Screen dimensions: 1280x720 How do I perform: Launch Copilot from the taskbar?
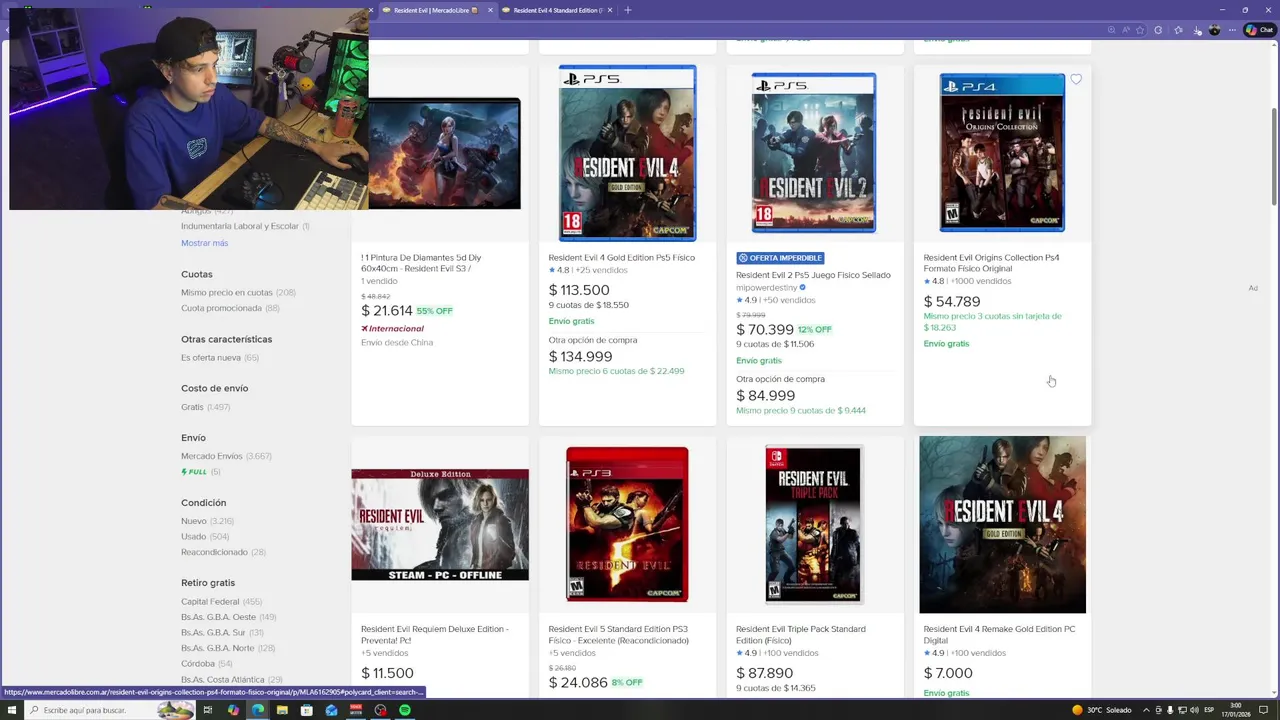tap(233, 710)
